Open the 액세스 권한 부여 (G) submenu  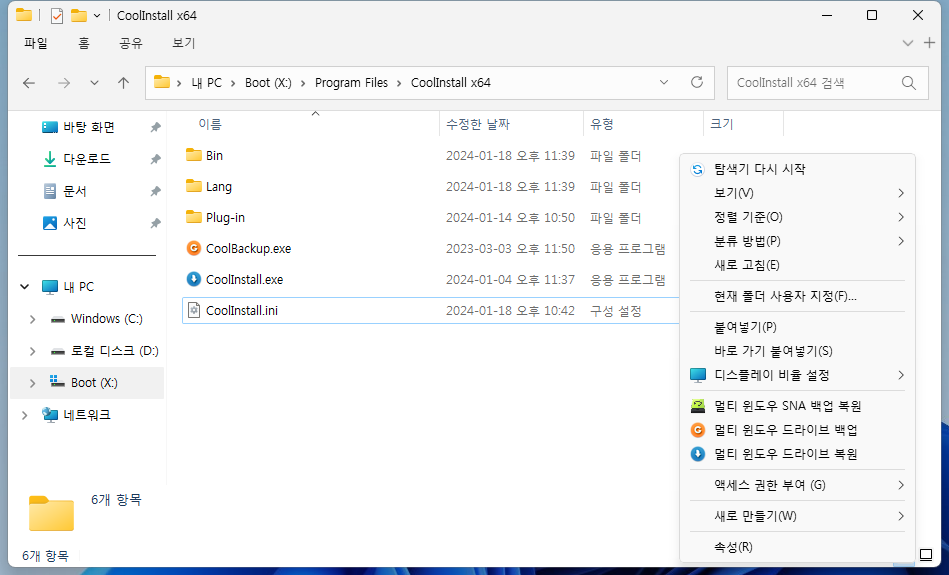797,485
